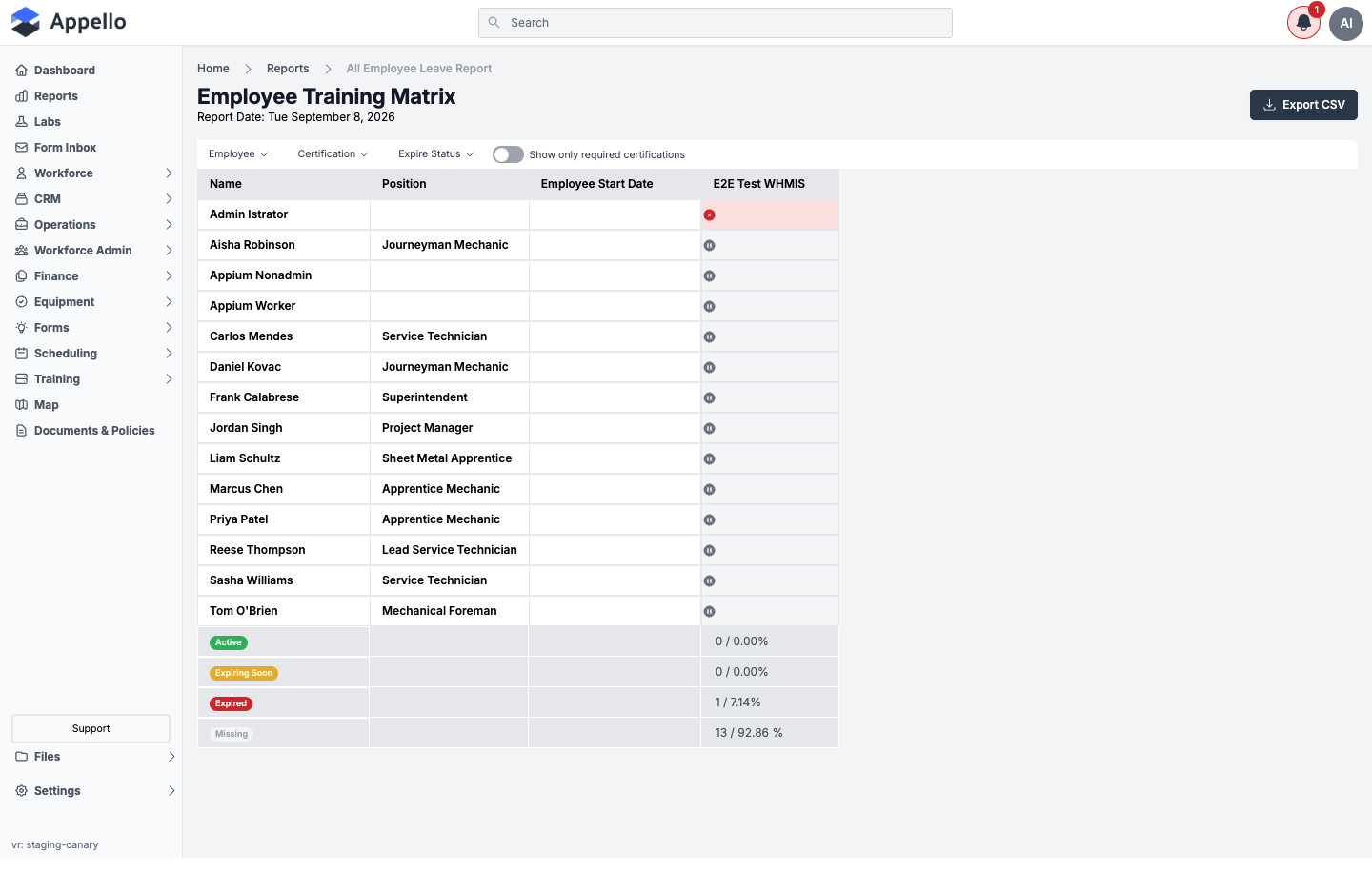Click the Labs flask icon
The width and height of the screenshot is (1372, 875).
[x=21, y=122]
